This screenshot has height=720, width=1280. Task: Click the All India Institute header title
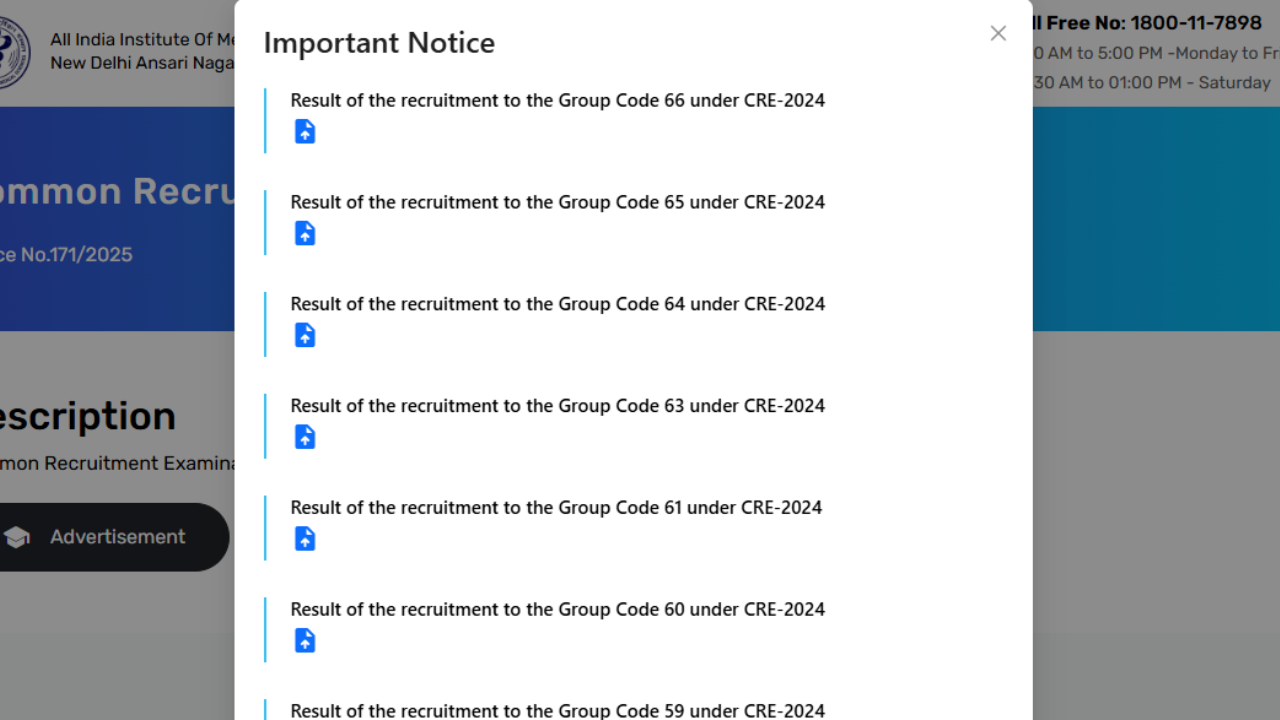tap(142, 40)
